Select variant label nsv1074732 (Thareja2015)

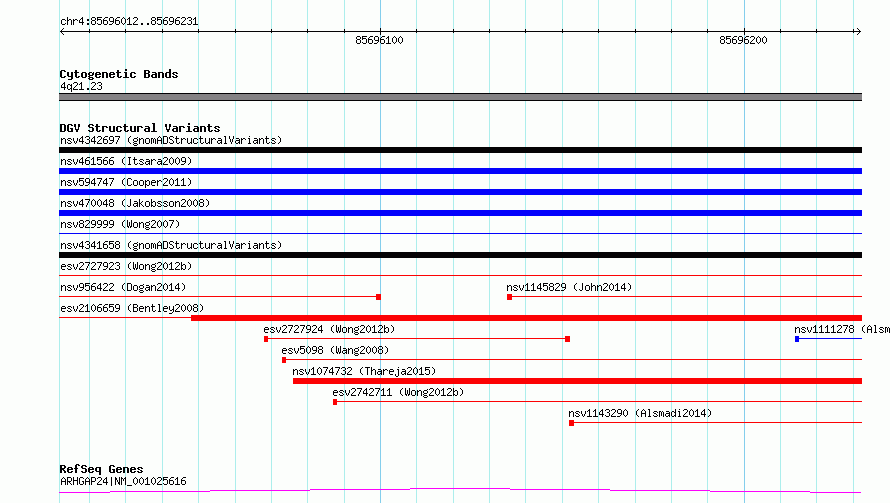364,371
